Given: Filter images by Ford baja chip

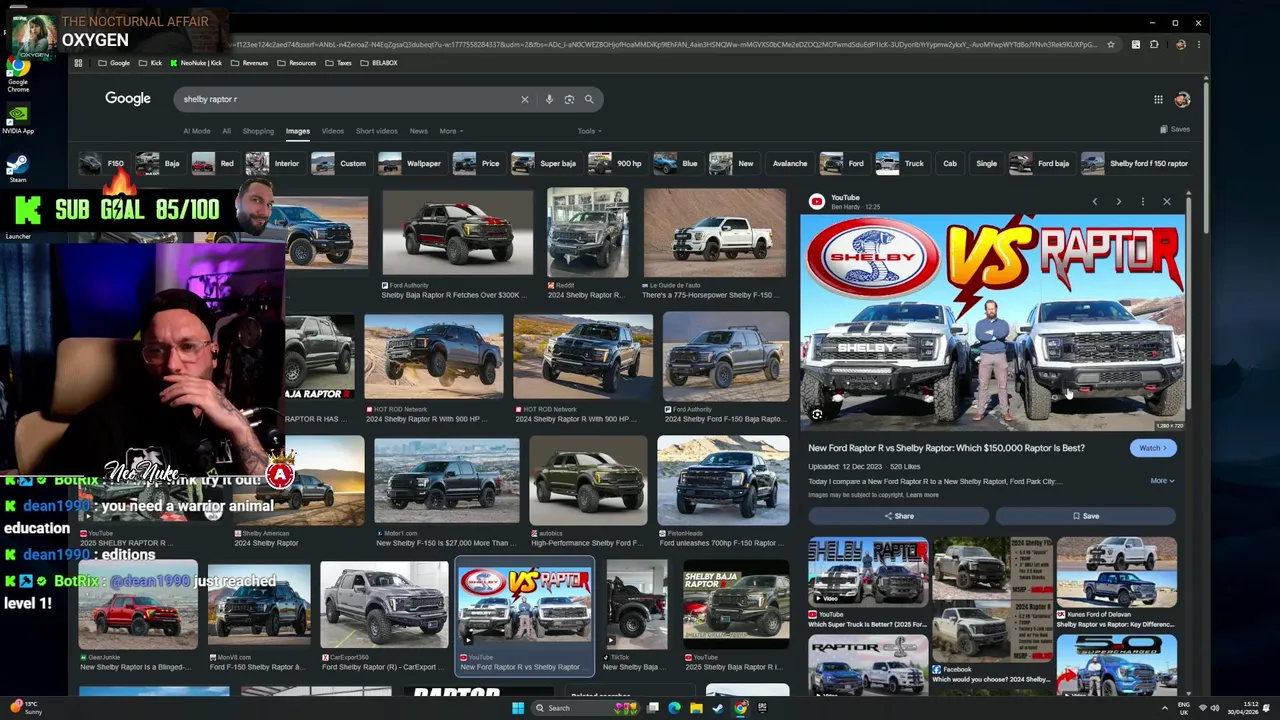Looking at the screenshot, I should pos(1041,163).
